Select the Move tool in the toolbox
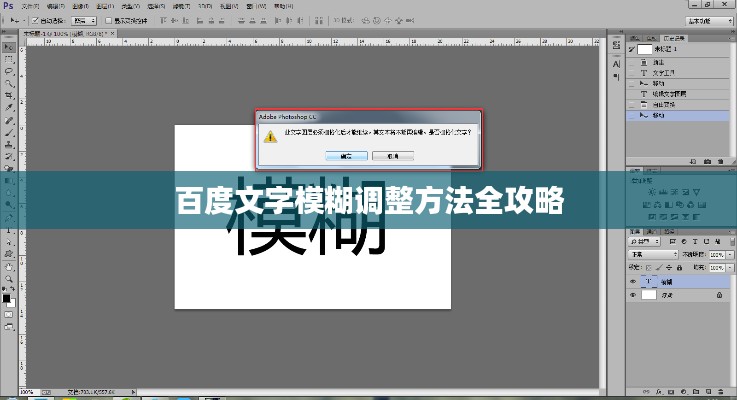 pos(9,47)
